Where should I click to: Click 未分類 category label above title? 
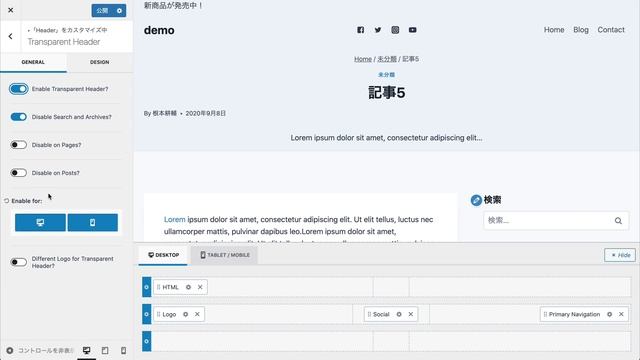coord(386,75)
